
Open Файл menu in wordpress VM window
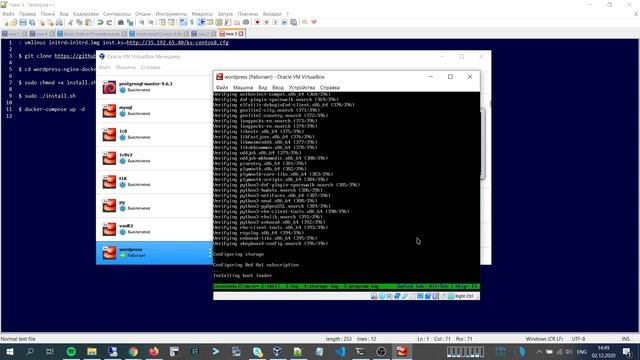pyautogui.click(x=222, y=88)
